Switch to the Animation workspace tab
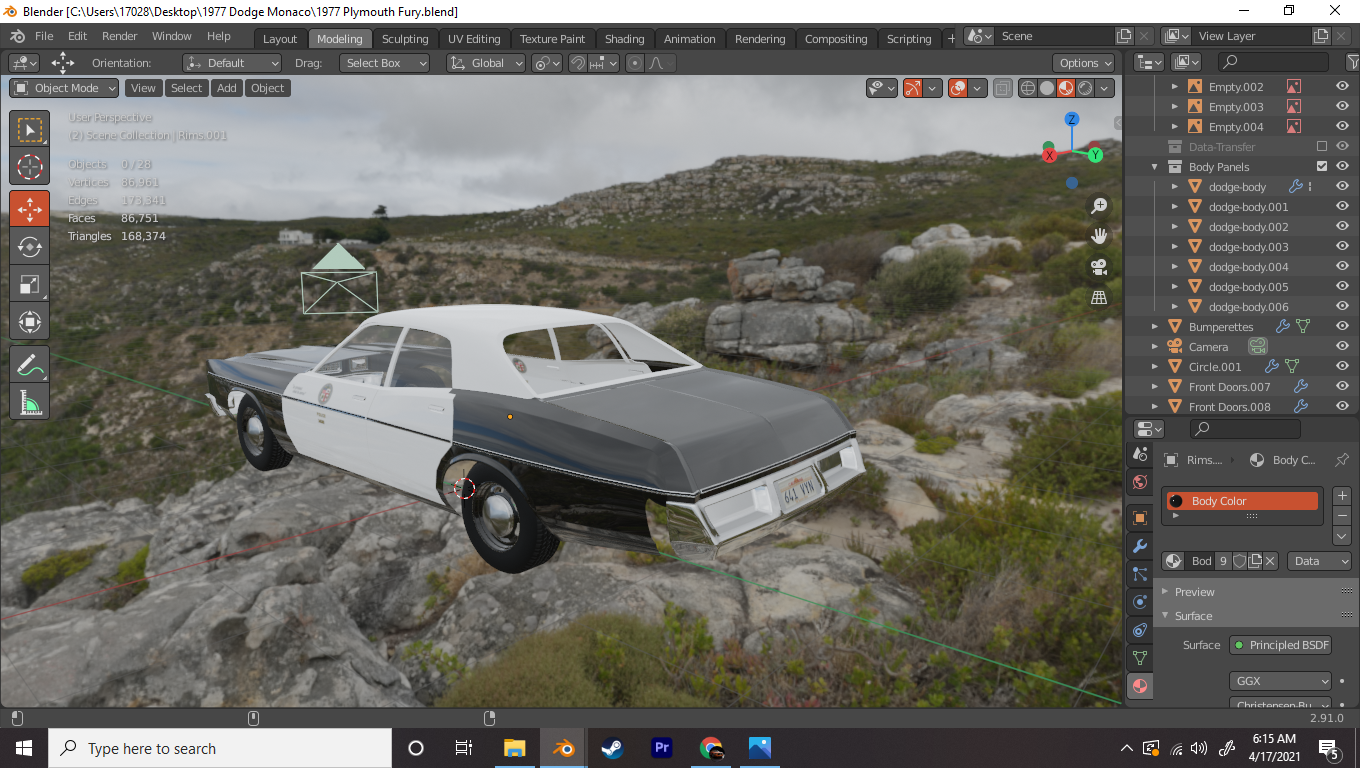The image size is (1360, 768). pos(690,39)
